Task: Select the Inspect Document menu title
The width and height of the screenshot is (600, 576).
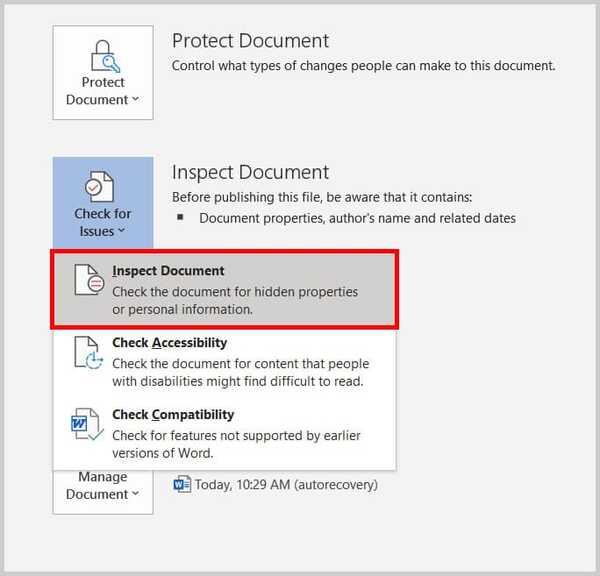Action: pyautogui.click(x=168, y=271)
